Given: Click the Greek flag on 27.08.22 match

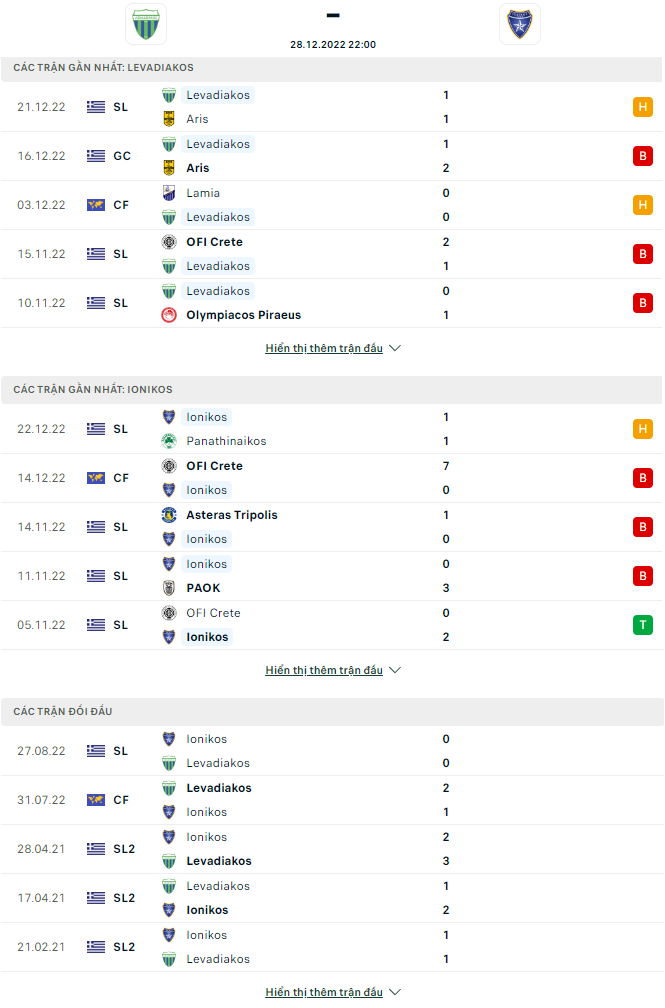Looking at the screenshot, I should tap(96, 751).
